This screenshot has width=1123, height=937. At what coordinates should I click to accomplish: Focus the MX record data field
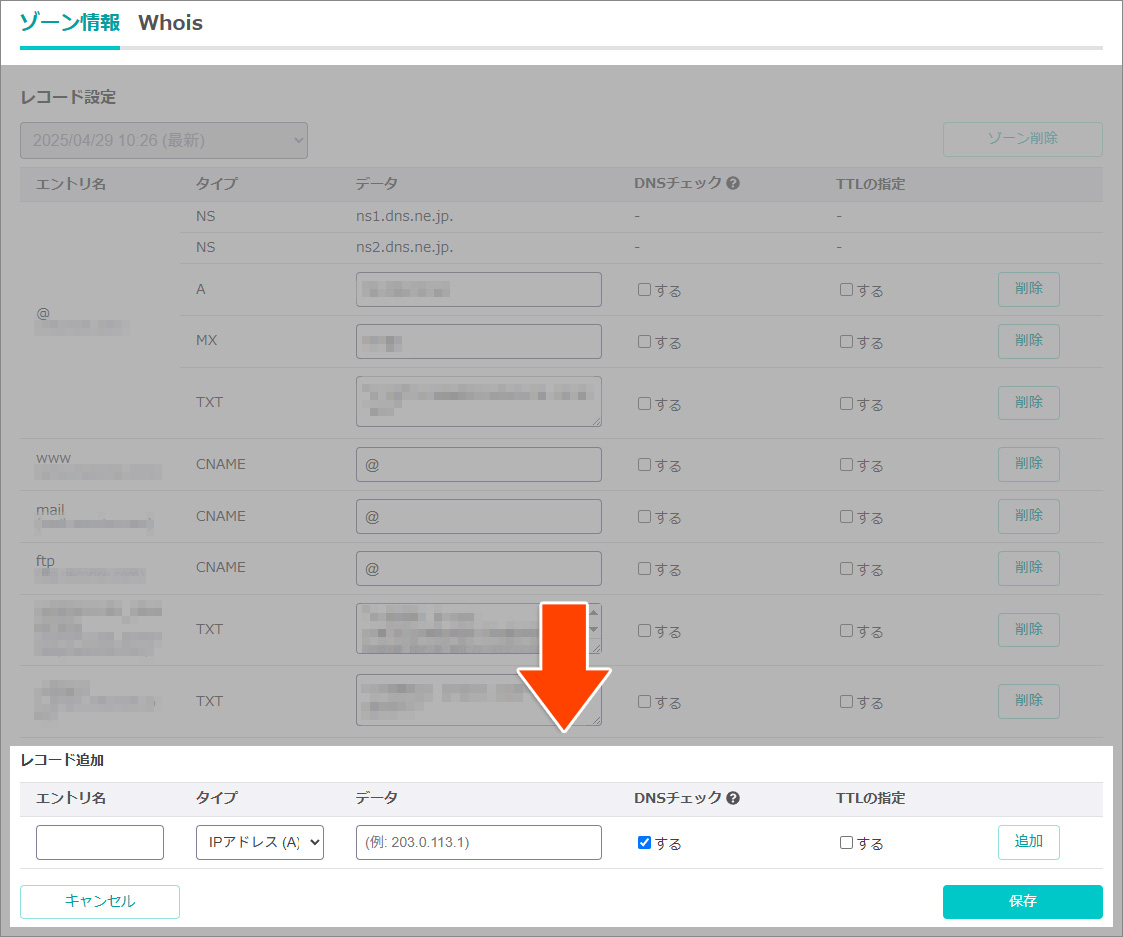tap(478, 342)
